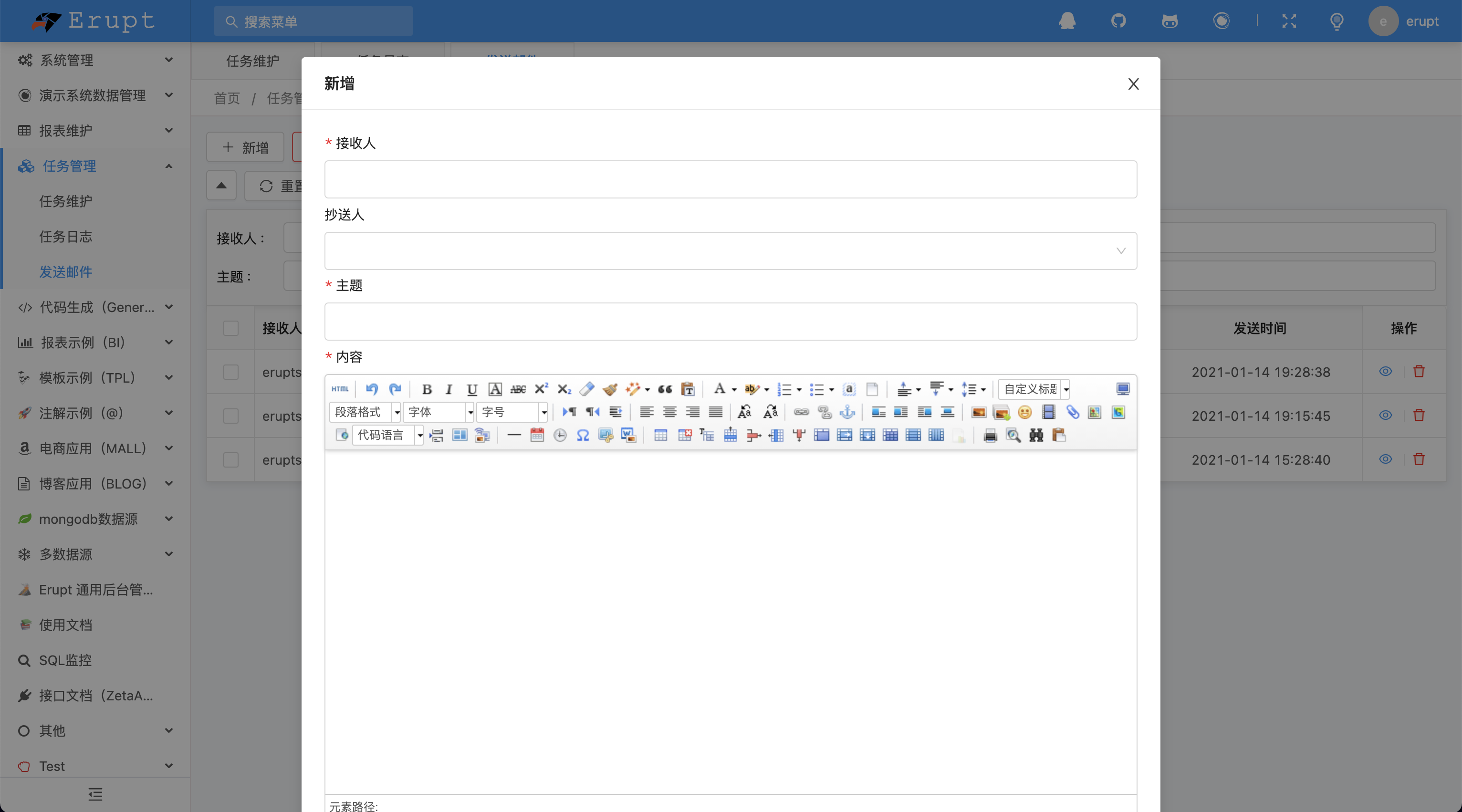Switch editor to HTML source mode
1462x812 pixels.
pos(340,389)
